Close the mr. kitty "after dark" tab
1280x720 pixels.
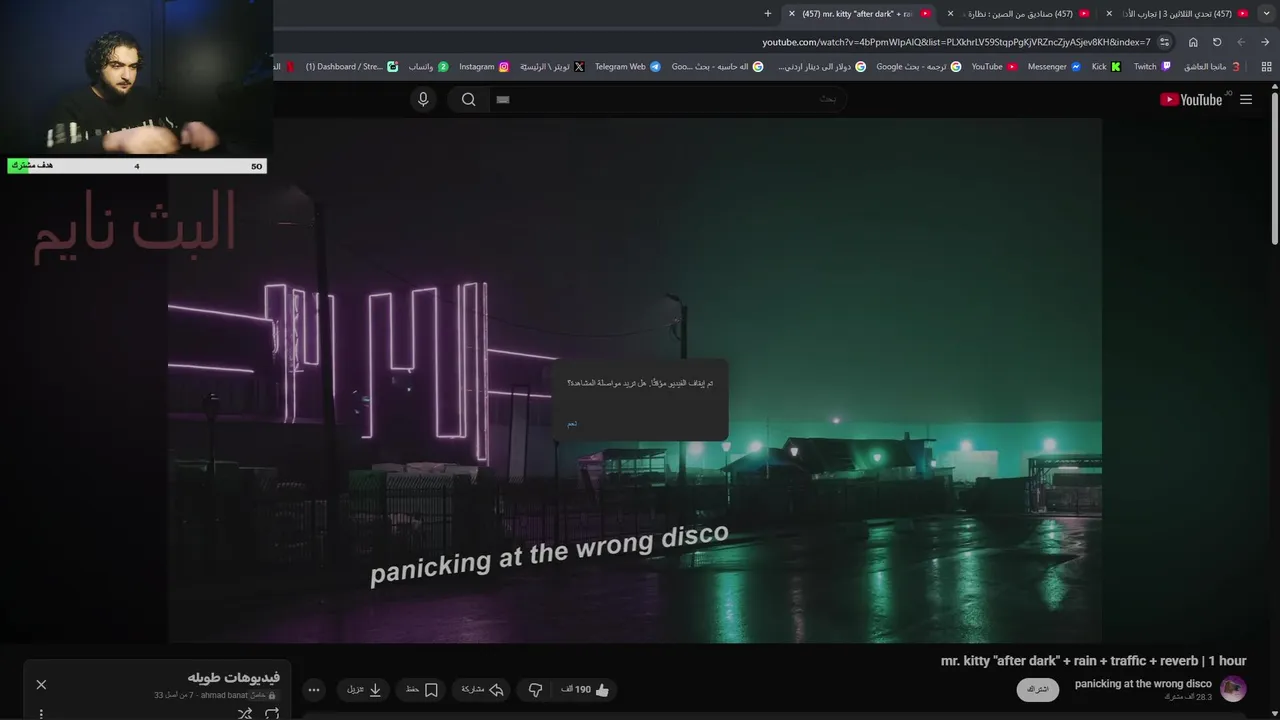(x=791, y=13)
